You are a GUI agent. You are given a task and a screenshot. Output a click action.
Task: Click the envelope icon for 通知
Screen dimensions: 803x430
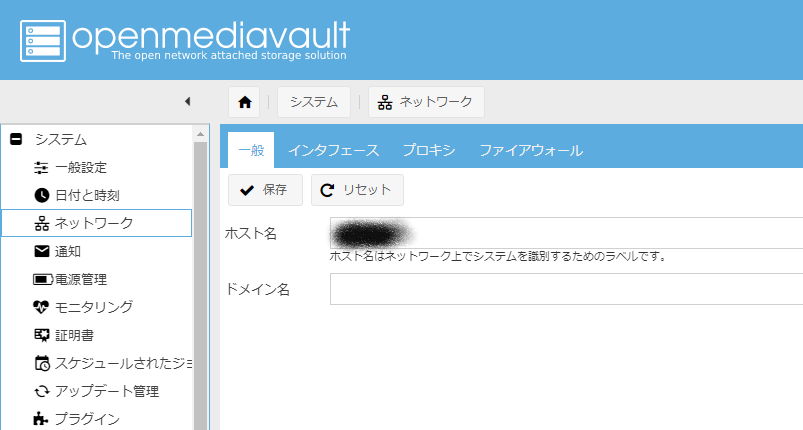[x=41, y=251]
